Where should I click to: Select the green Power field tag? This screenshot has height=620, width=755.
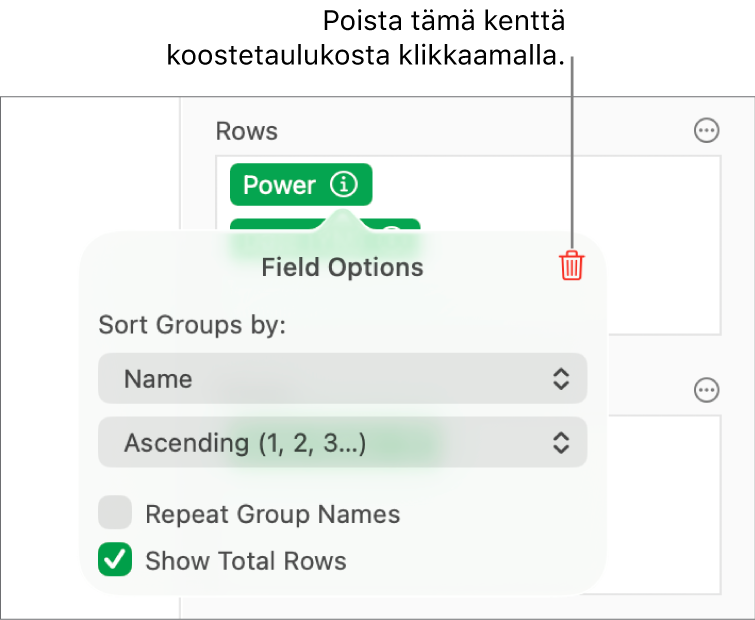[x=280, y=185]
